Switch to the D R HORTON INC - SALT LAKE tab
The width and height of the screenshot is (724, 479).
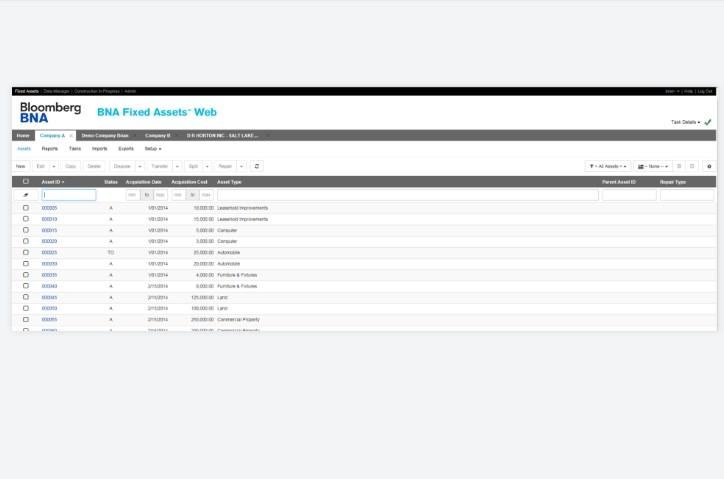[223, 136]
